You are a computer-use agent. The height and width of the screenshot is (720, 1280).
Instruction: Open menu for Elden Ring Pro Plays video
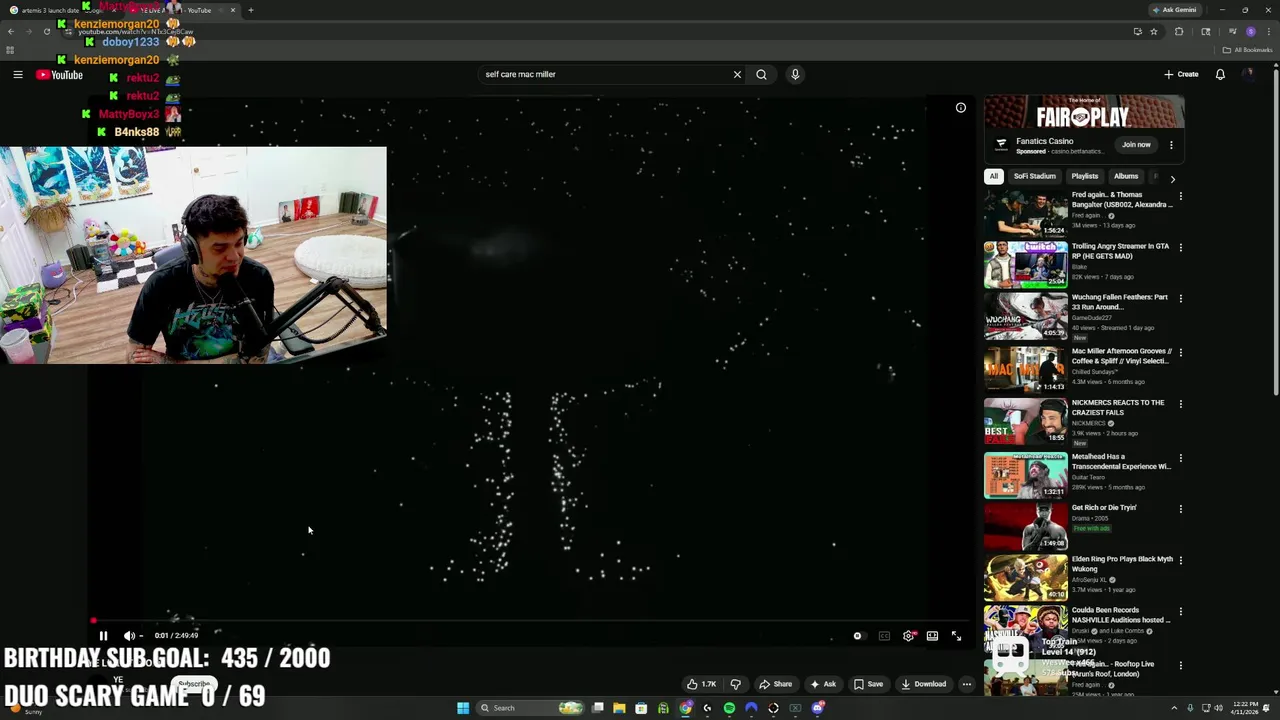pos(1180,560)
